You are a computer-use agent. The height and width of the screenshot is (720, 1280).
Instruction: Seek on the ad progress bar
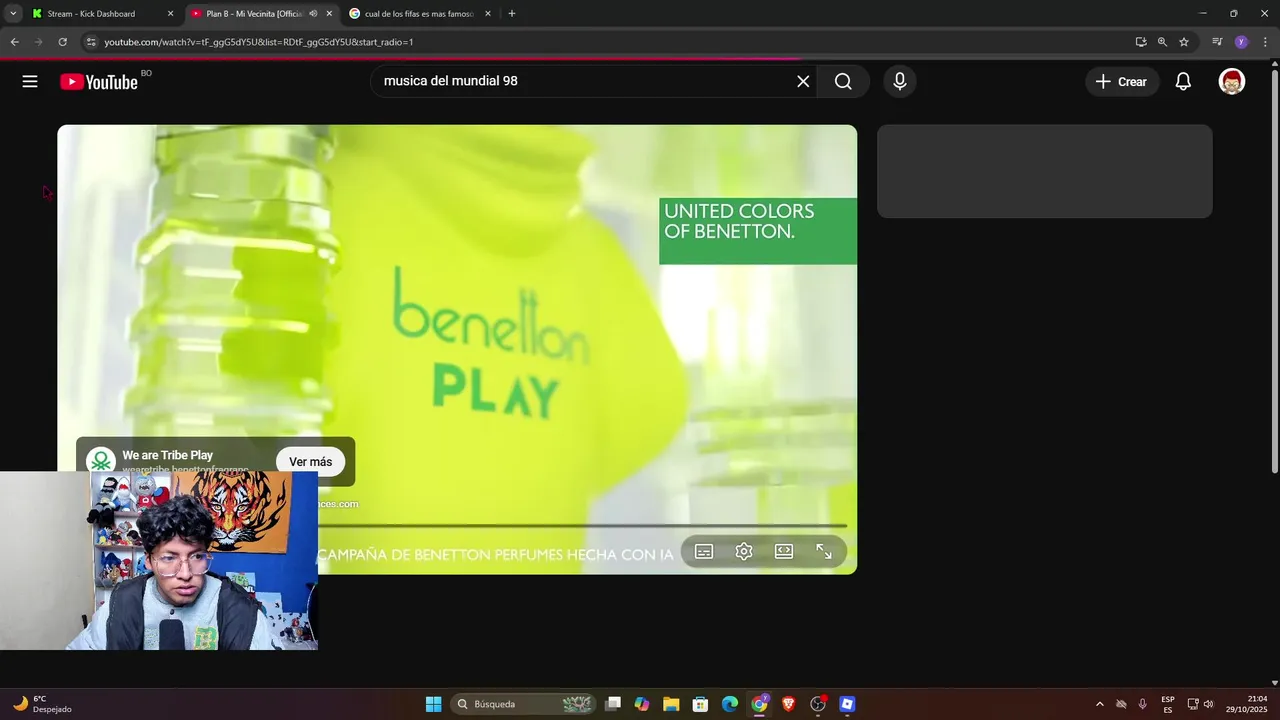tap(582, 525)
